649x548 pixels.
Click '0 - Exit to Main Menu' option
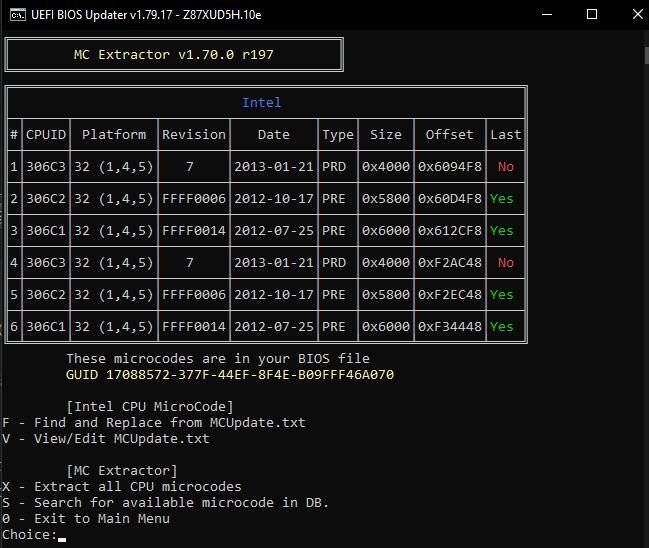click(x=86, y=519)
